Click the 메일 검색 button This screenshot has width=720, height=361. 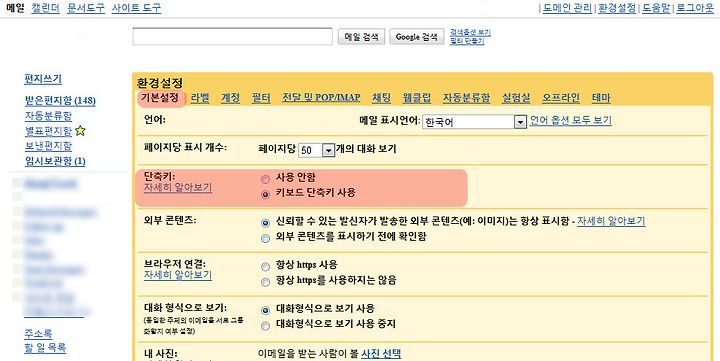click(x=361, y=37)
